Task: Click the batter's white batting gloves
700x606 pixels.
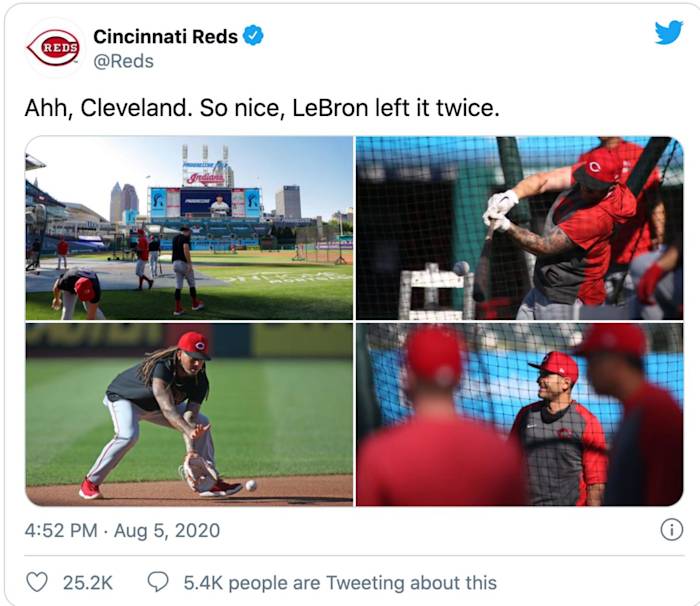Action: [498, 210]
